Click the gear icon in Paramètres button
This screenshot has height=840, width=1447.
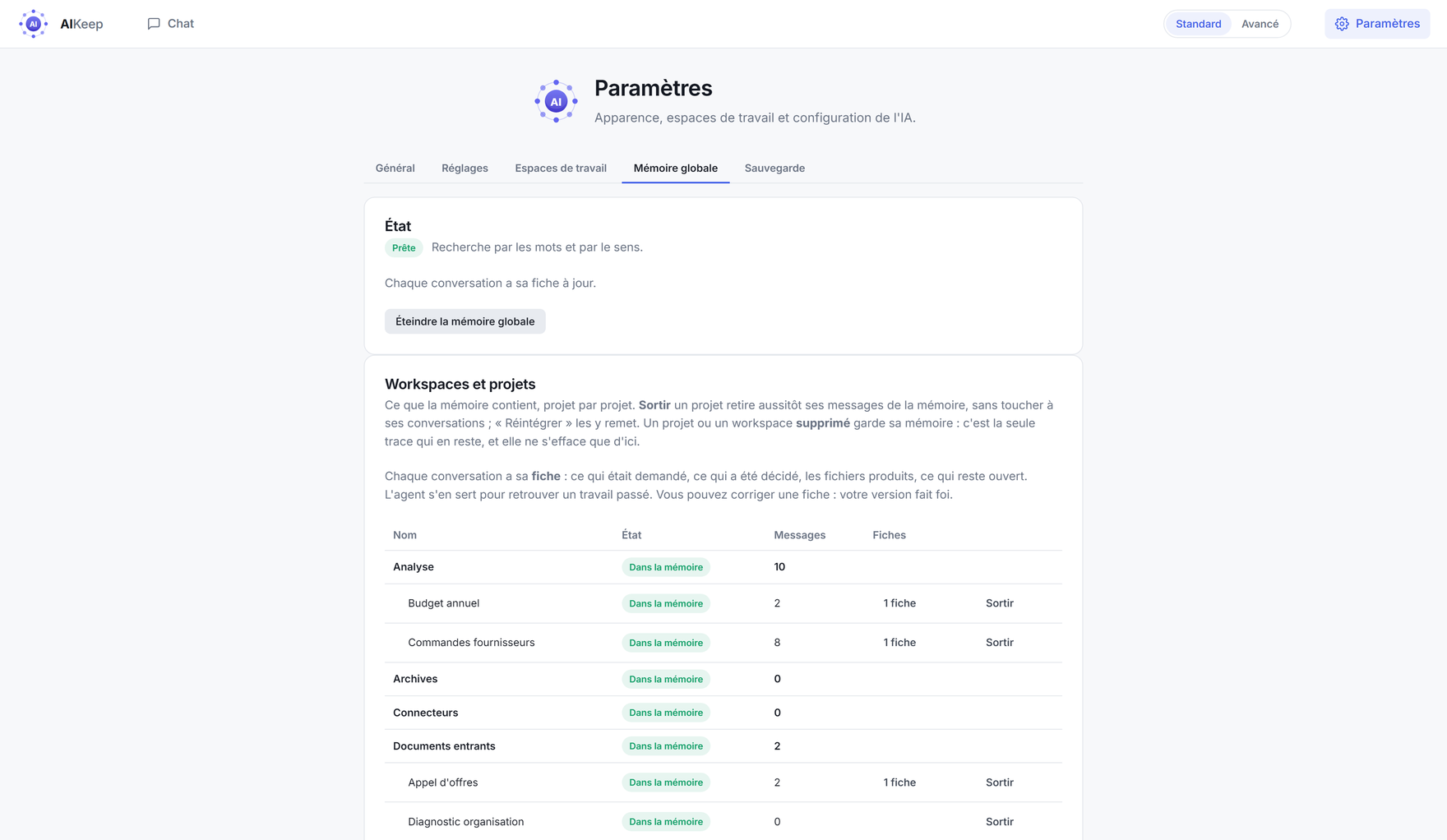pos(1342,24)
